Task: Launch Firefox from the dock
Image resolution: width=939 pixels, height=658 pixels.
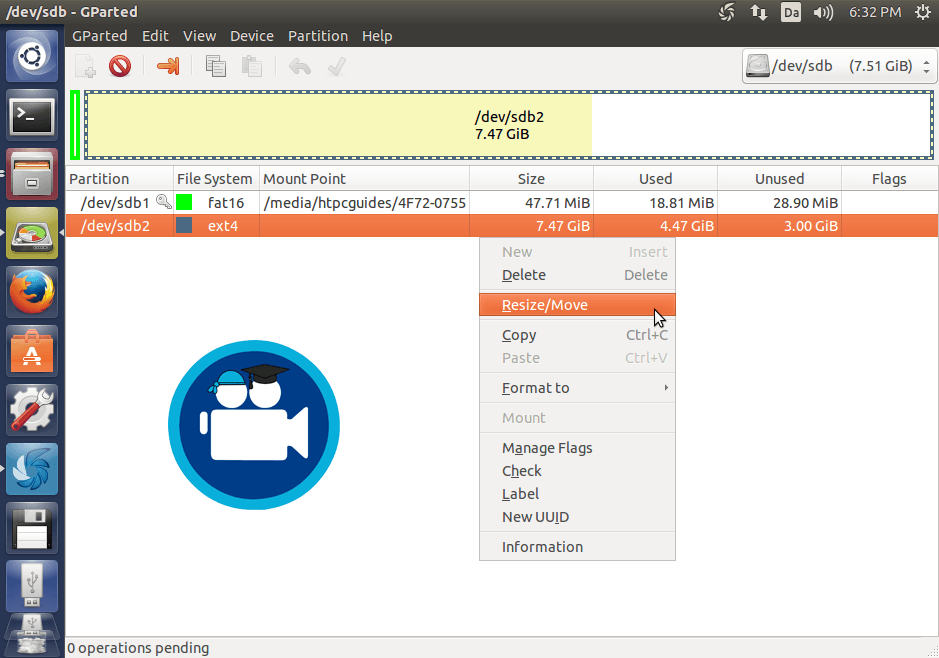Action: click(x=32, y=293)
